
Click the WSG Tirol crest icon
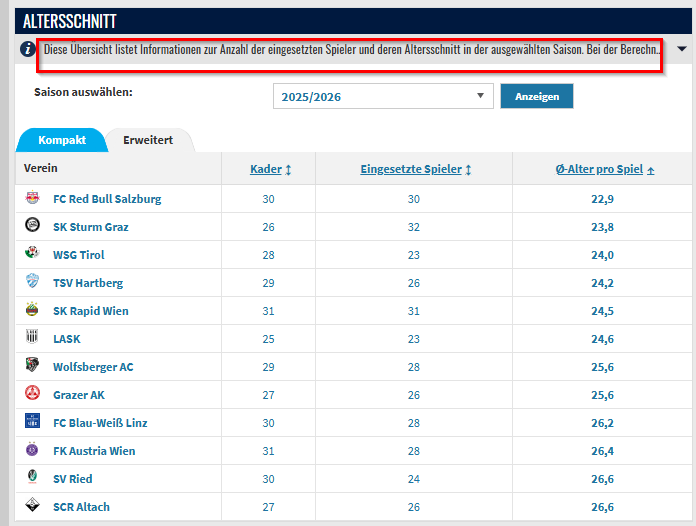(x=32, y=254)
